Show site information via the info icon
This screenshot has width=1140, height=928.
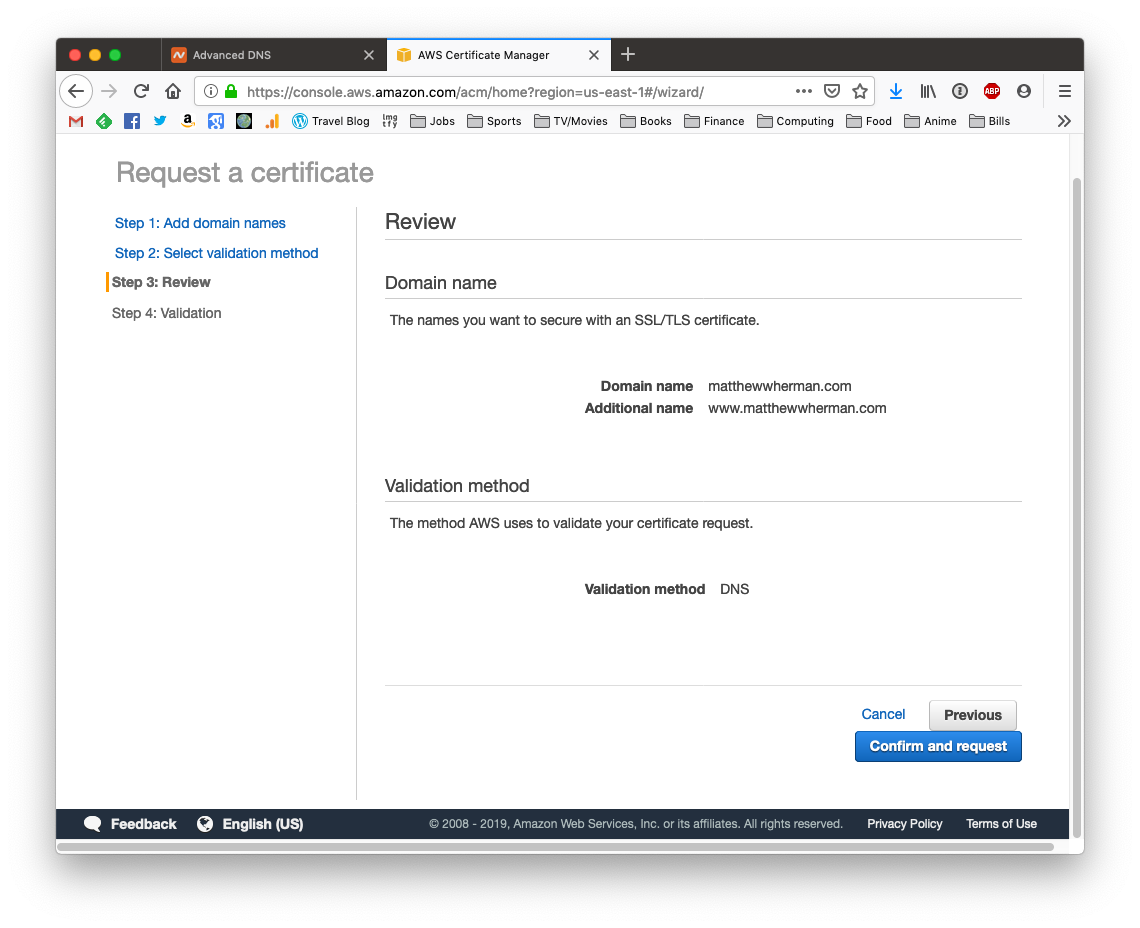211,91
